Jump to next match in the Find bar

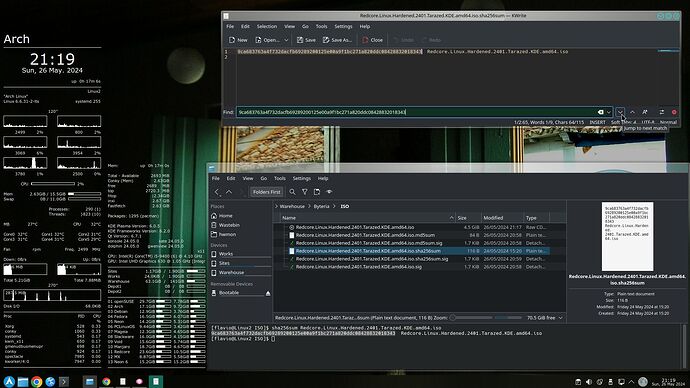[620, 112]
